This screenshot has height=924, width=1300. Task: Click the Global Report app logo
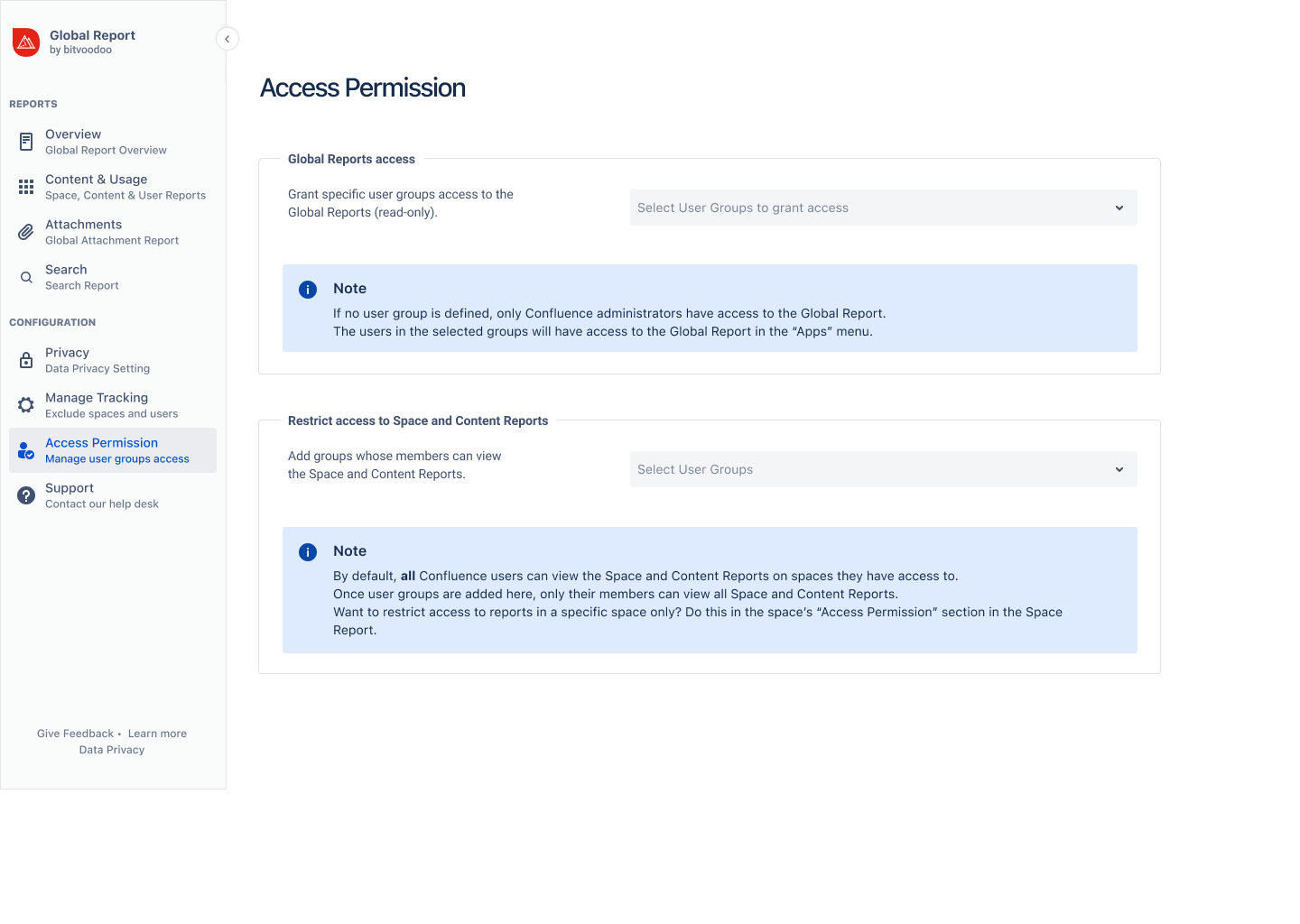pyautogui.click(x=25, y=42)
